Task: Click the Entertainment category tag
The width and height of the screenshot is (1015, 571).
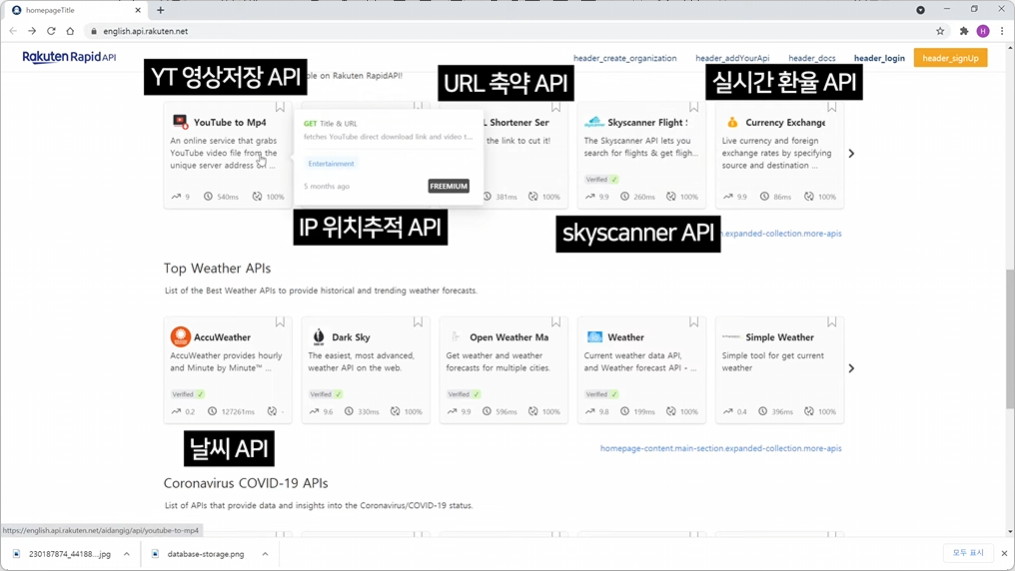Action: [x=331, y=163]
